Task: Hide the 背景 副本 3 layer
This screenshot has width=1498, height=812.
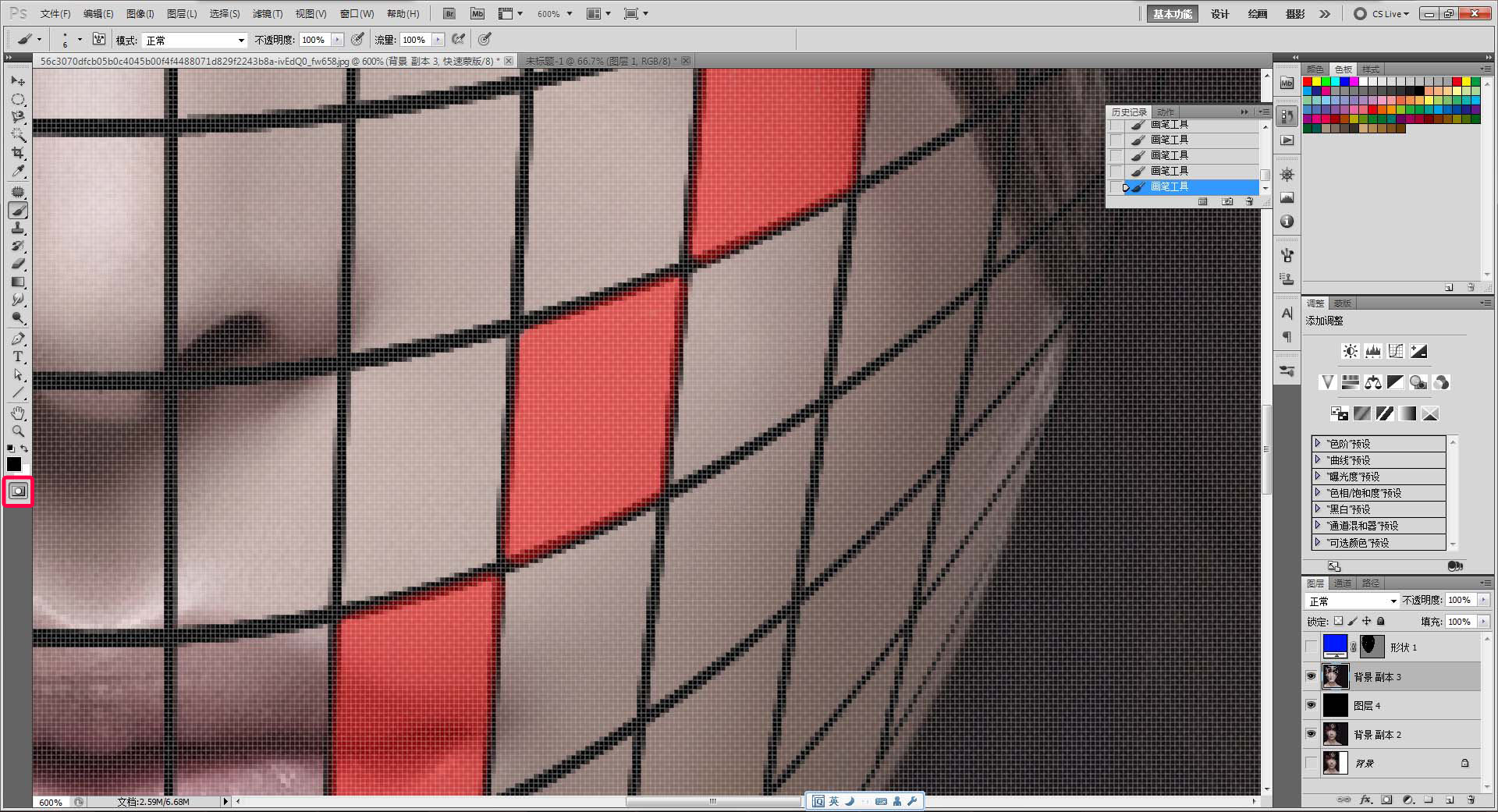Action: click(x=1311, y=676)
